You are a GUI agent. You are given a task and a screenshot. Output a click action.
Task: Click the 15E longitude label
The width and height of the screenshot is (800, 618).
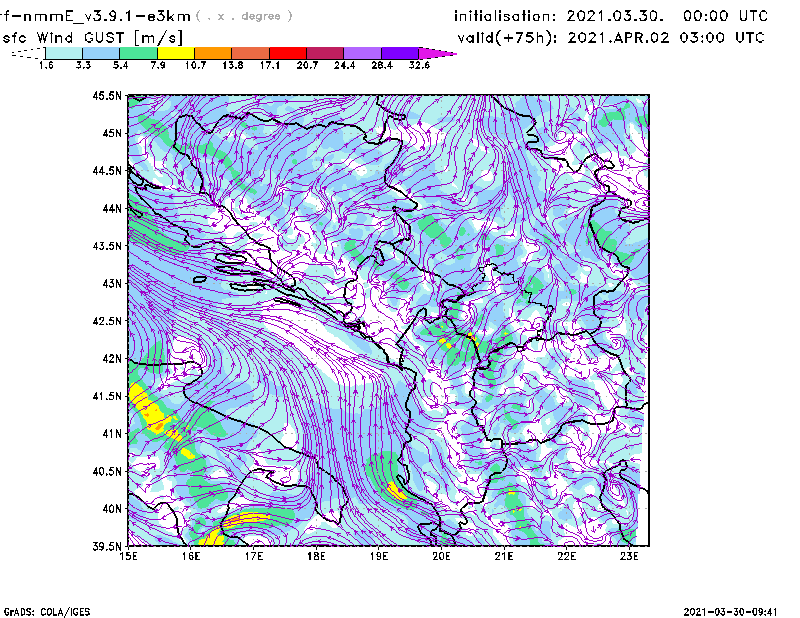click(128, 556)
